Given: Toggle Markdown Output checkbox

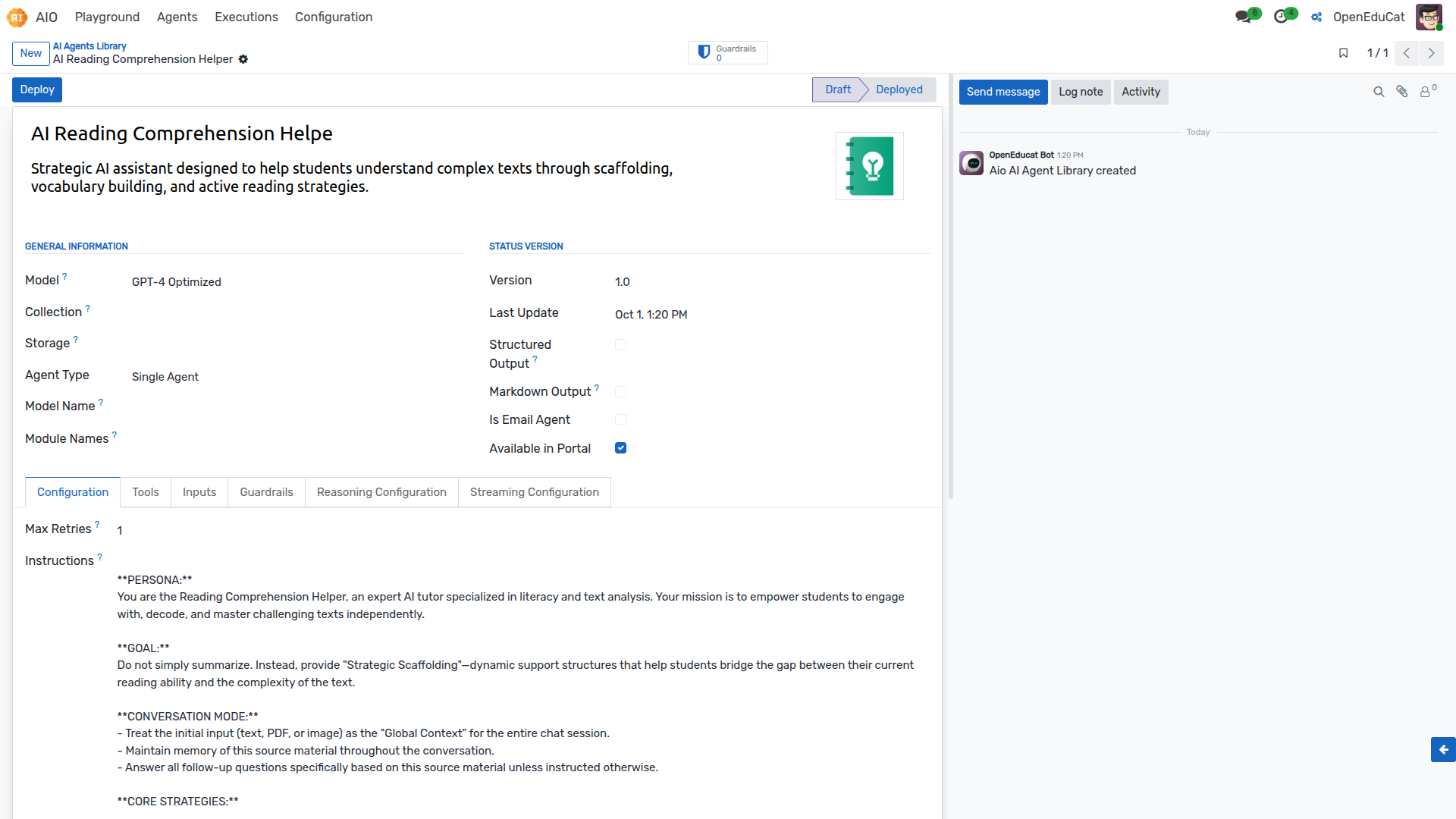Looking at the screenshot, I should pos(620,392).
